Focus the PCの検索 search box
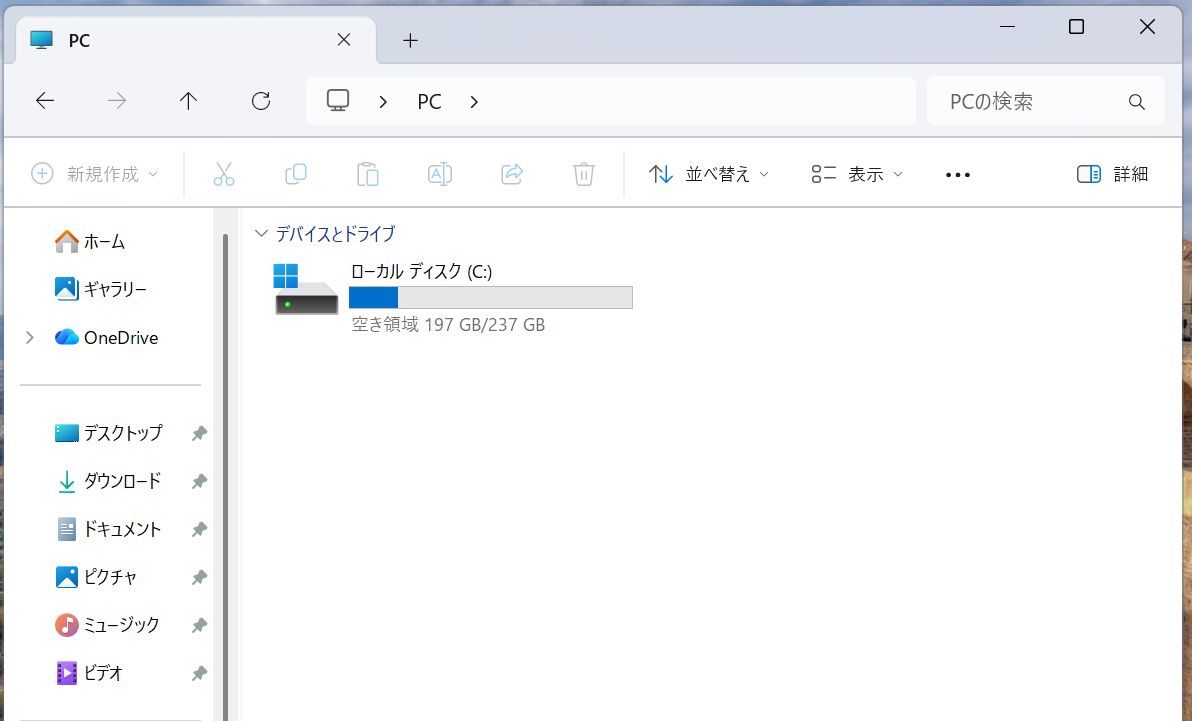Viewport: 1192px width, 721px height. pyautogui.click(x=1046, y=100)
